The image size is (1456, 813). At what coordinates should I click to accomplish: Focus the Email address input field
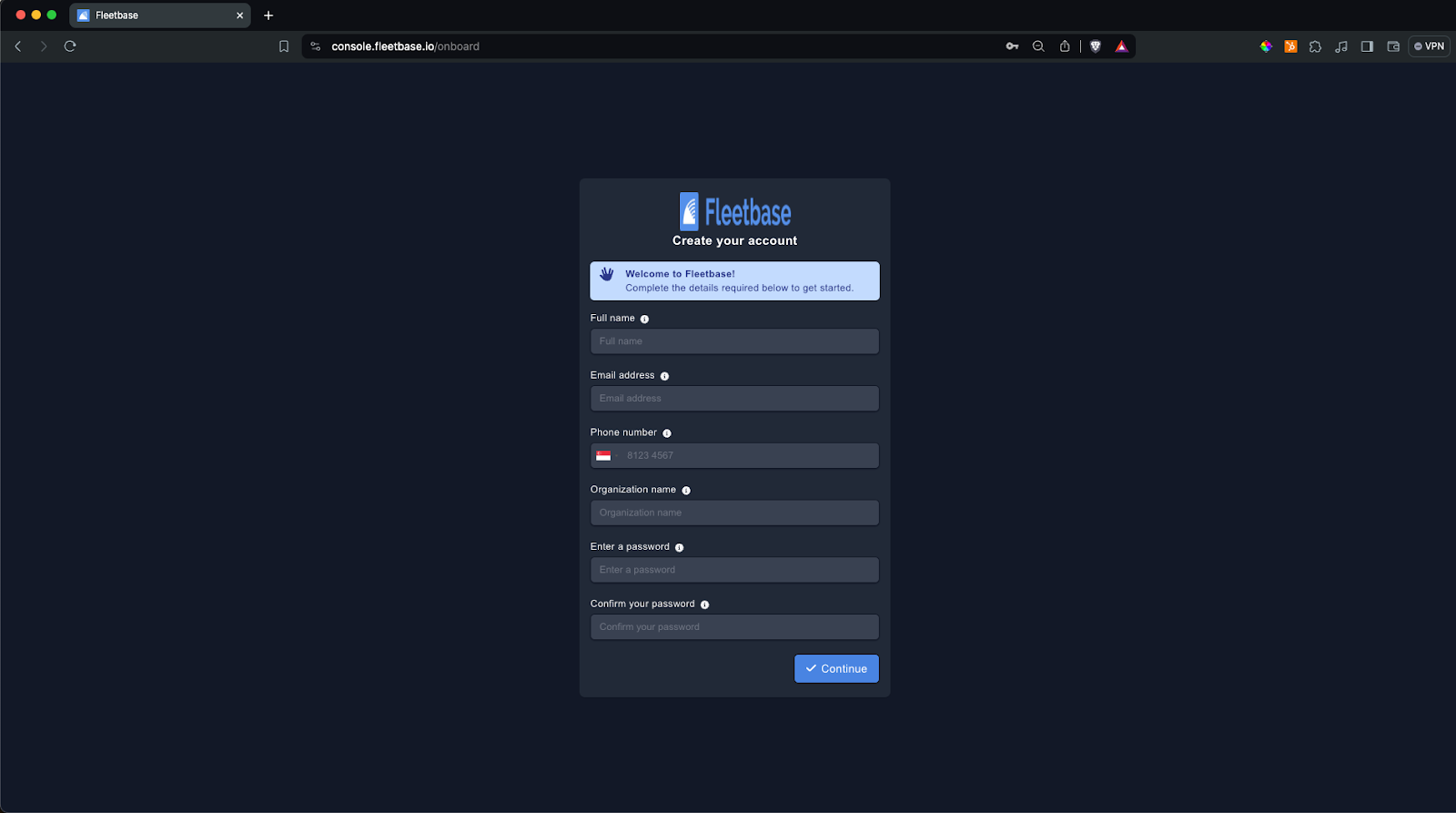(734, 399)
